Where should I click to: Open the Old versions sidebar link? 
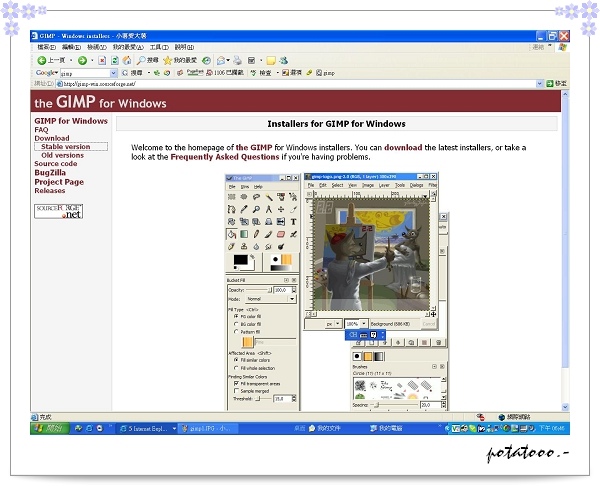62,155
